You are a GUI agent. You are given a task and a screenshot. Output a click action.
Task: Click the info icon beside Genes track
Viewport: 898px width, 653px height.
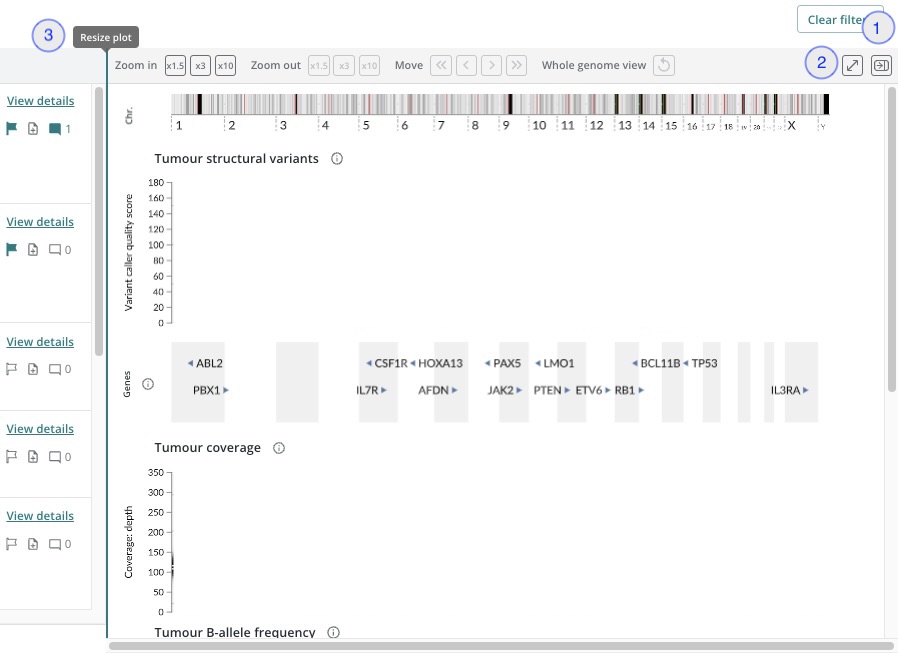click(x=148, y=384)
